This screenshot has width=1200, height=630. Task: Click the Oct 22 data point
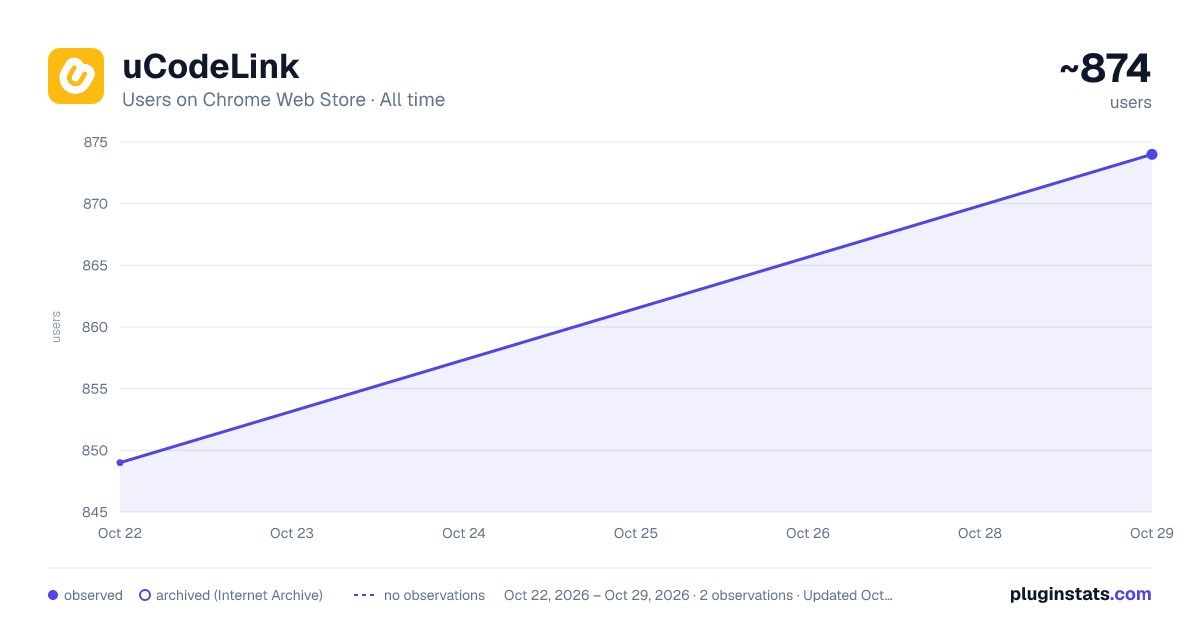click(120, 463)
